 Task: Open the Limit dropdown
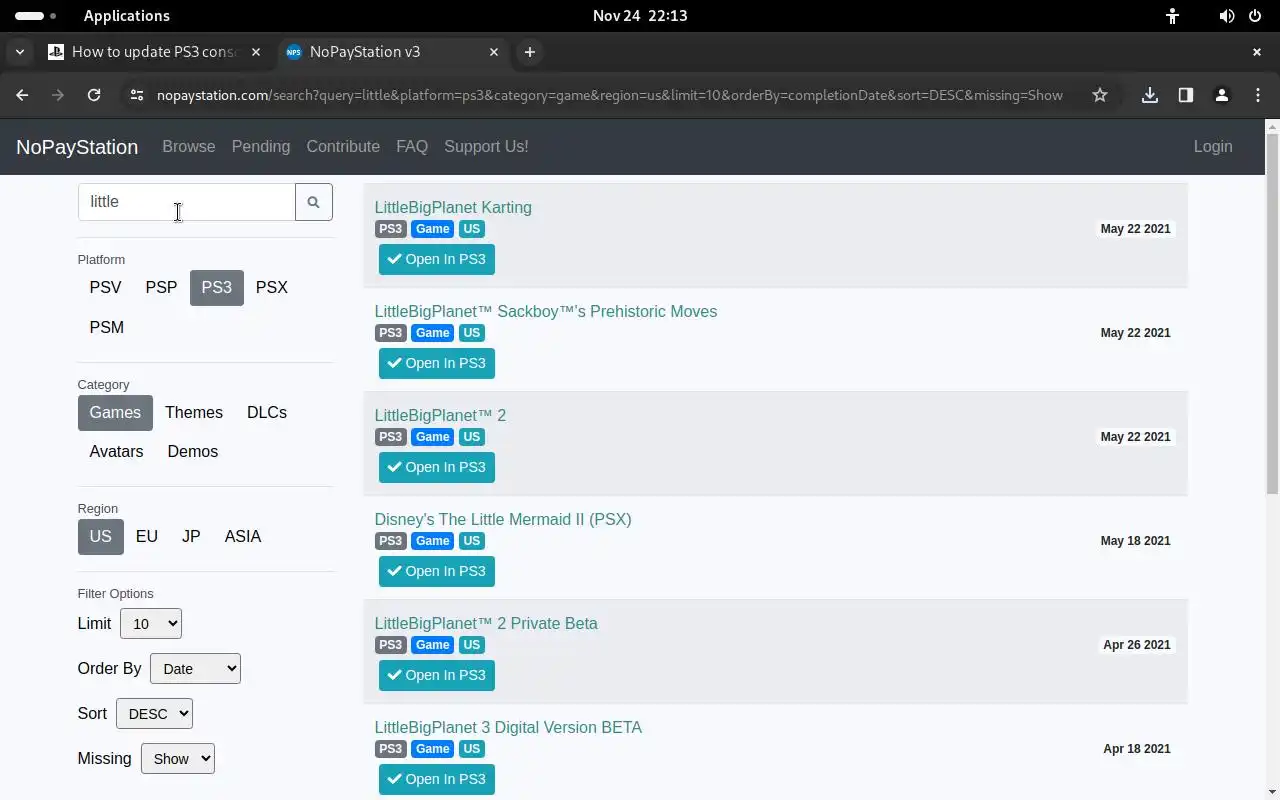pos(151,623)
